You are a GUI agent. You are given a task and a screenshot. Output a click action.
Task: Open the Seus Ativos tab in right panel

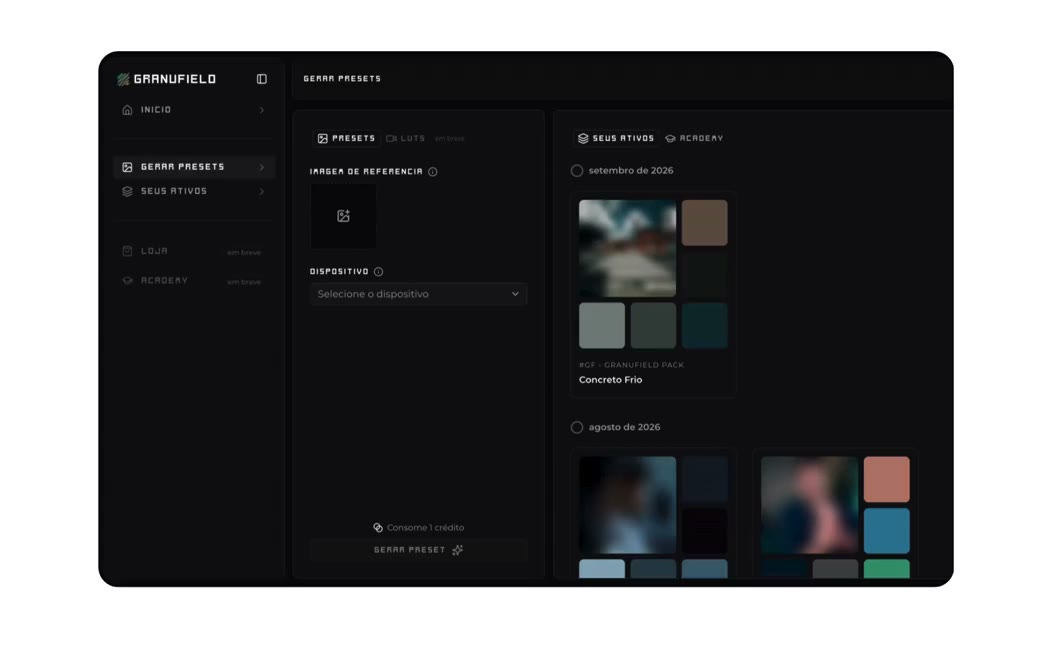[x=616, y=138]
